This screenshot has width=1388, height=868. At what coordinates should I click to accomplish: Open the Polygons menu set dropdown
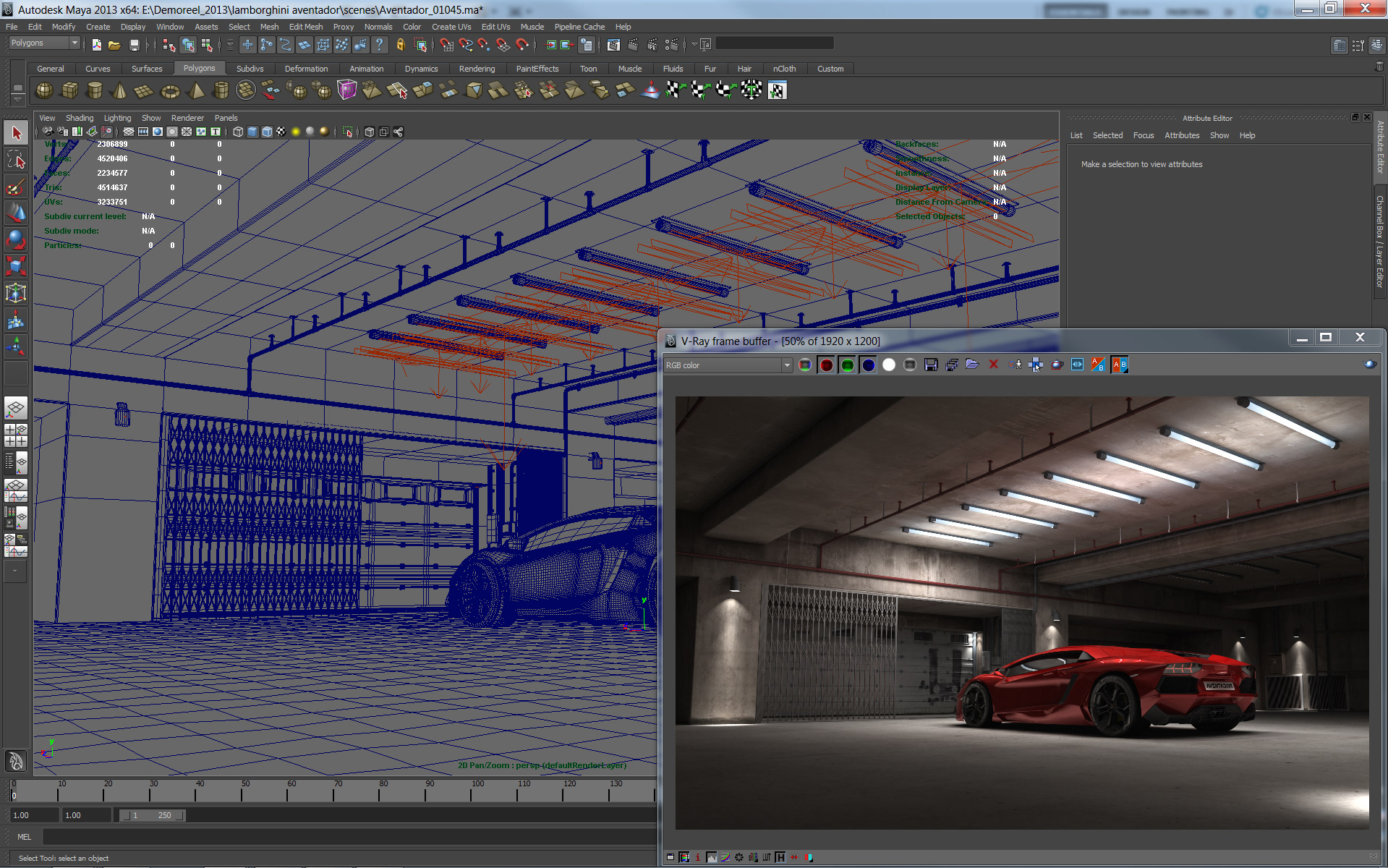pos(44,43)
